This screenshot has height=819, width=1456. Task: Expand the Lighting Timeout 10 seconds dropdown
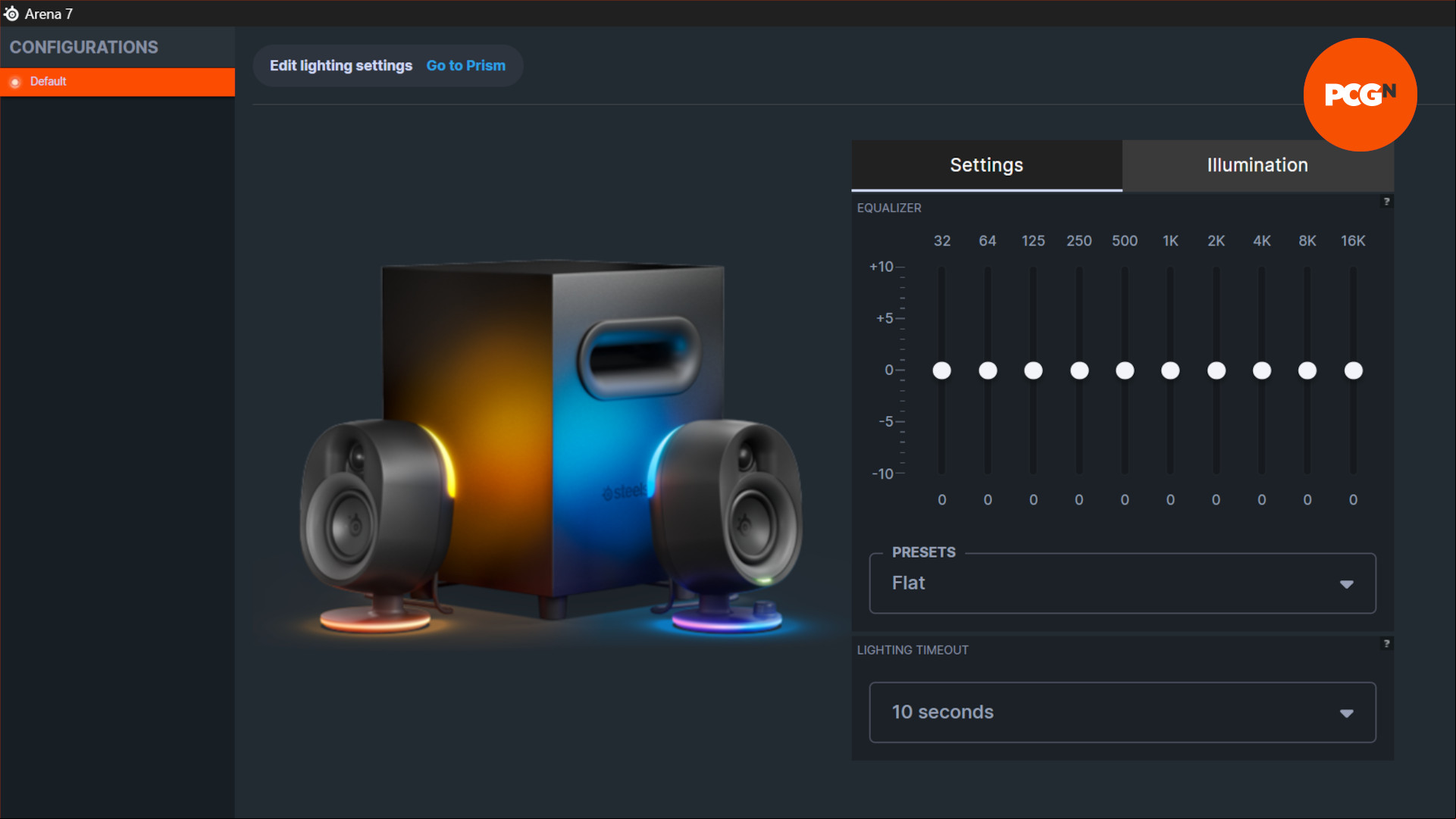[1123, 712]
